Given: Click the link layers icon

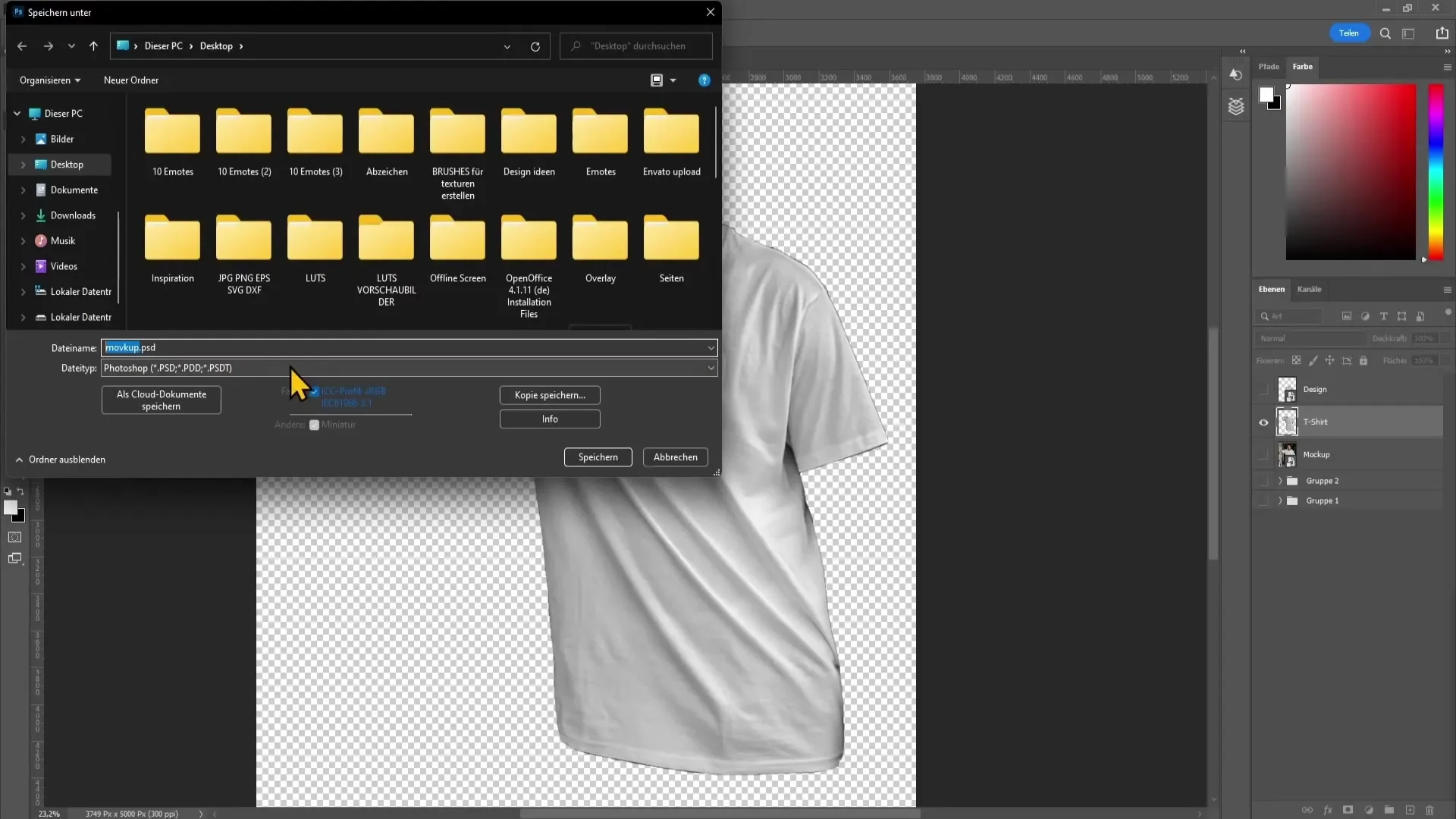Looking at the screenshot, I should (x=1307, y=810).
